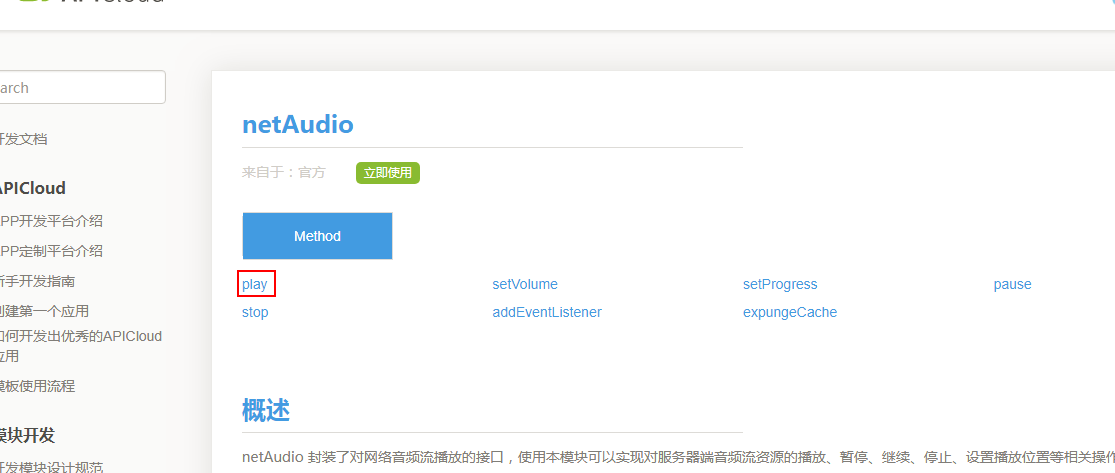The image size is (1115, 473).
Task: Open APP开发平台介绍 in the sidebar
Action: [x=50, y=221]
